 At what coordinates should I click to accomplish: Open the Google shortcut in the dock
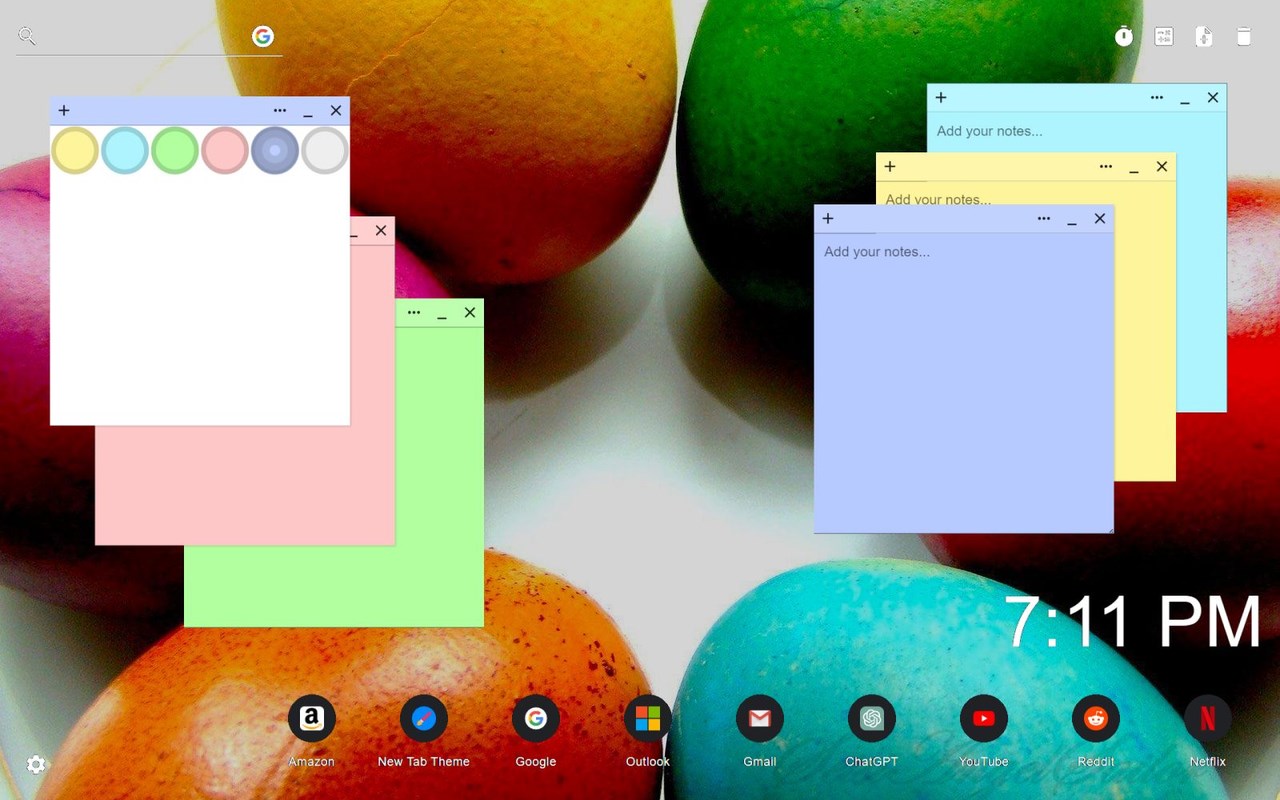click(536, 718)
